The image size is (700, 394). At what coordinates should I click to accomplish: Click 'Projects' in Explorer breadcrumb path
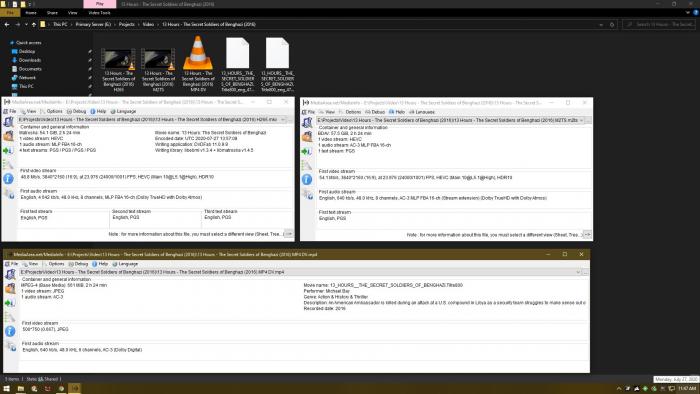pyautogui.click(x=127, y=25)
